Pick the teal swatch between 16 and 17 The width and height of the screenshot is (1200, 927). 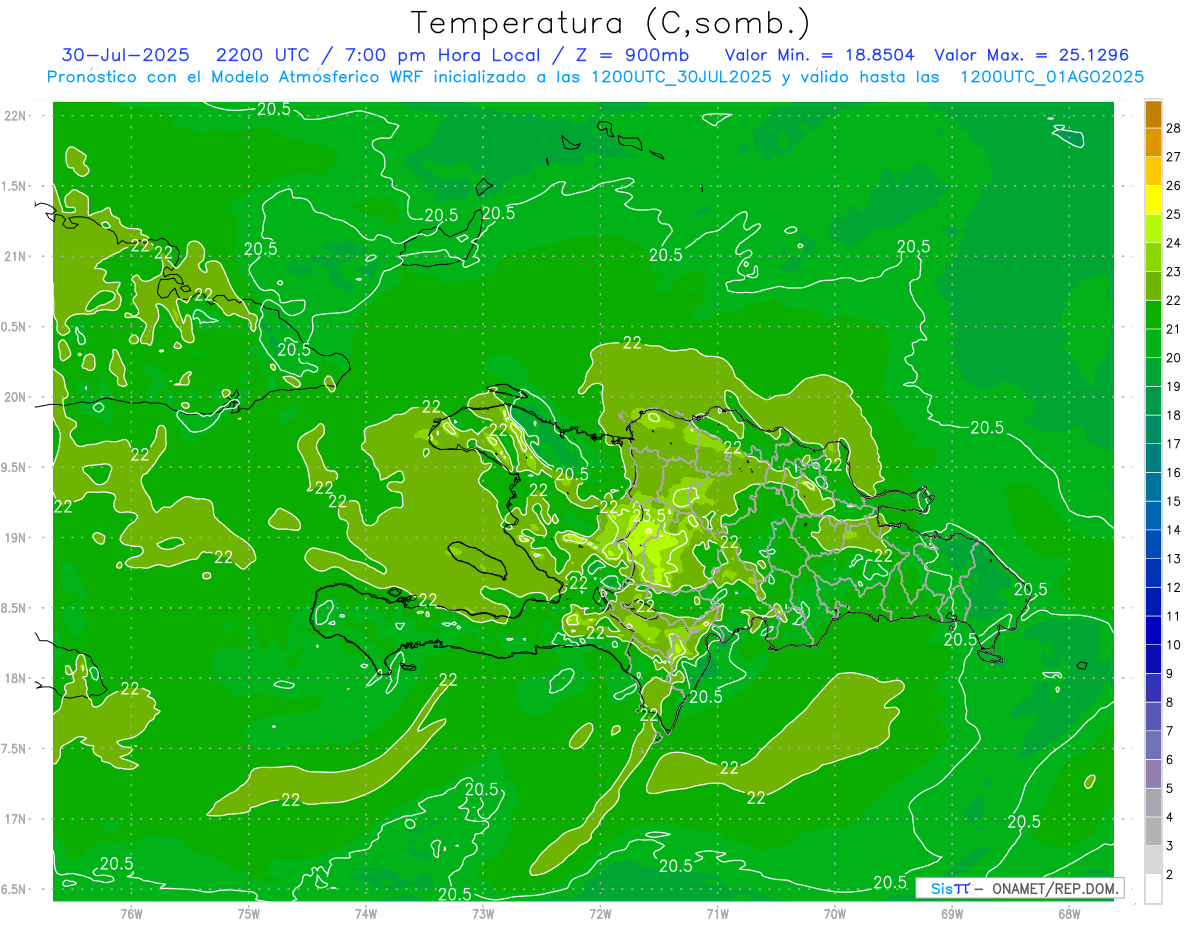coord(1154,458)
